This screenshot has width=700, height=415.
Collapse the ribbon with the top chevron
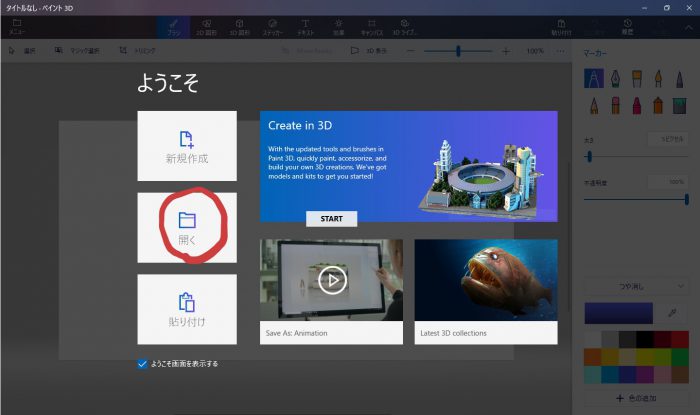tap(688, 28)
